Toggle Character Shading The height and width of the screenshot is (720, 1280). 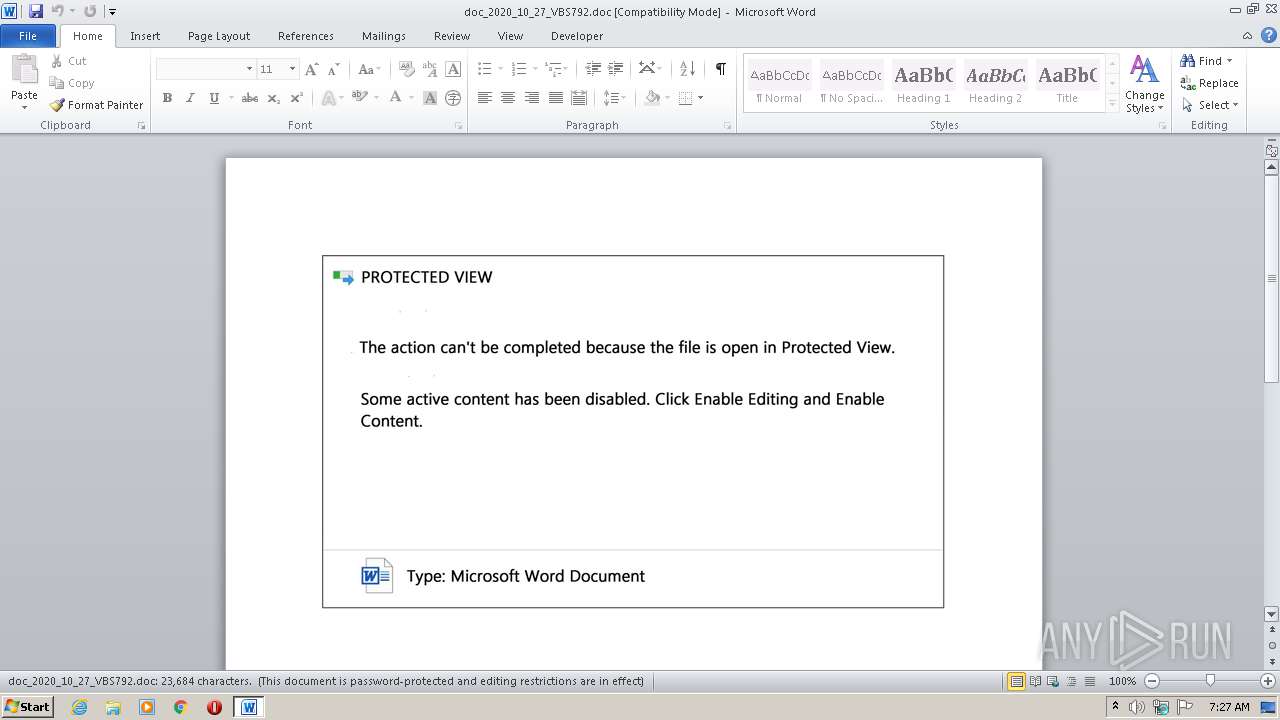(430, 98)
